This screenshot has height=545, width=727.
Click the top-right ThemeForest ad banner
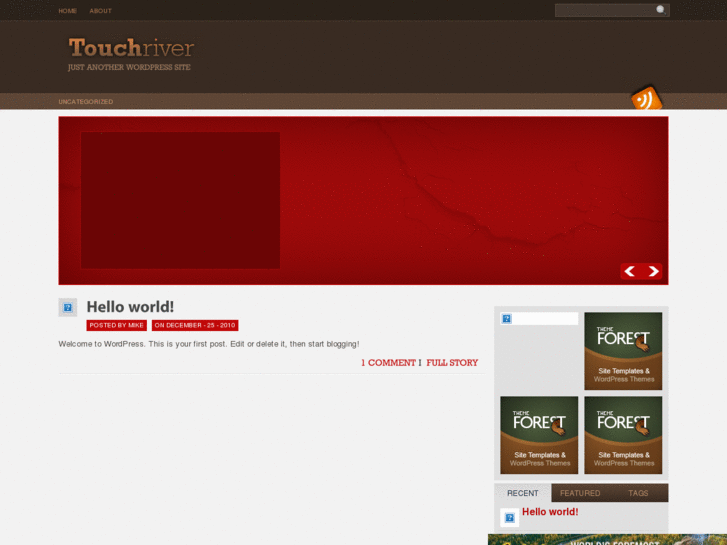[x=623, y=351]
